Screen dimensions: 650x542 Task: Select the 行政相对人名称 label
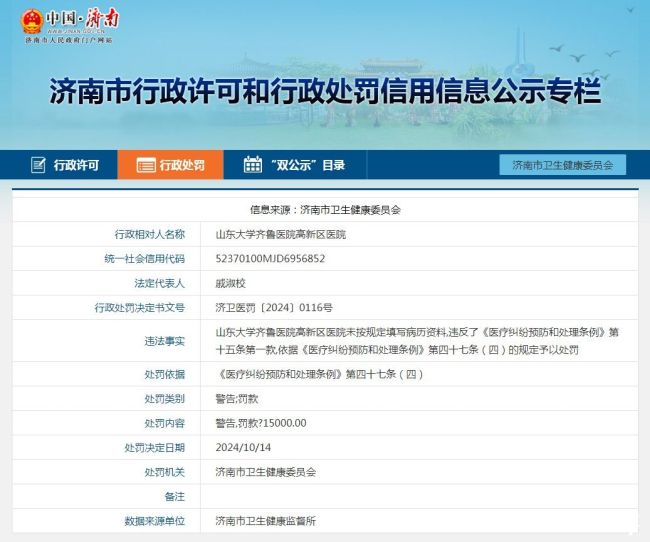click(x=149, y=234)
